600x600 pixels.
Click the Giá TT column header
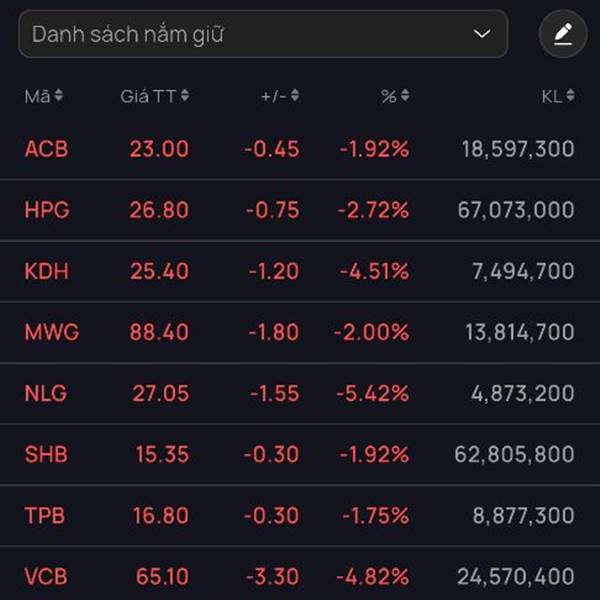point(148,96)
